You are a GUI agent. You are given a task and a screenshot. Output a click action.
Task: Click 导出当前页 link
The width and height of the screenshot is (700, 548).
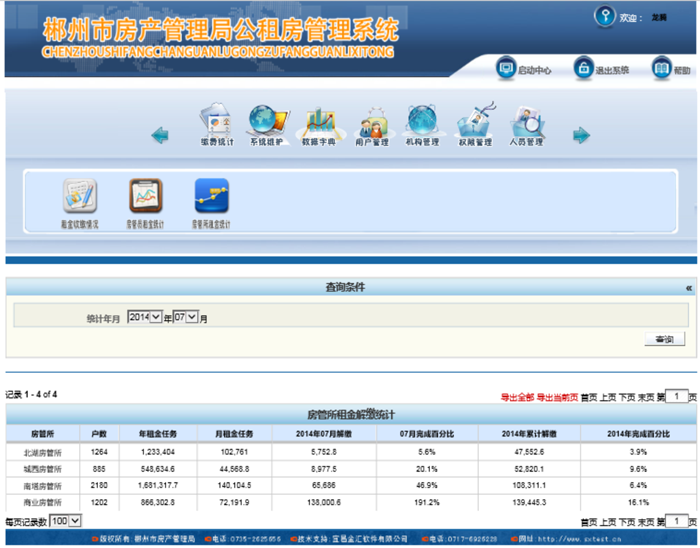558,397
